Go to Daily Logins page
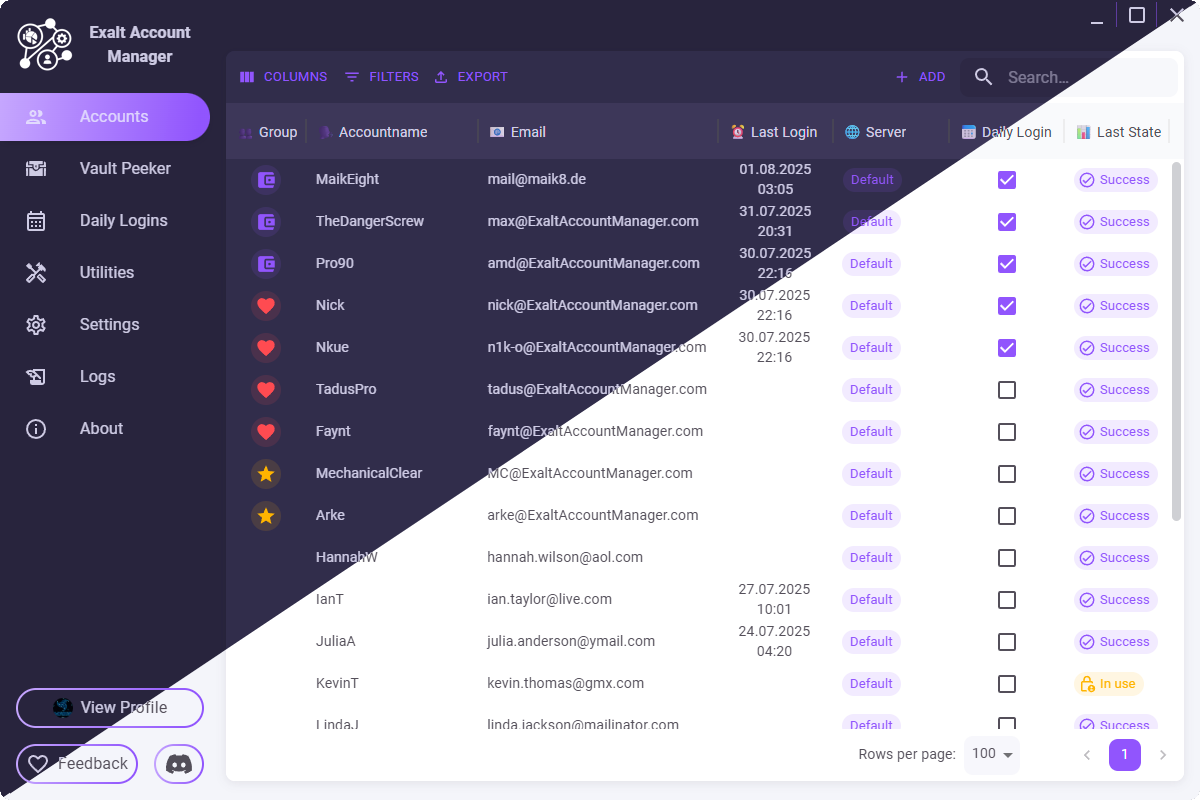Screen dimensions: 1200x800 tap(104, 221)
